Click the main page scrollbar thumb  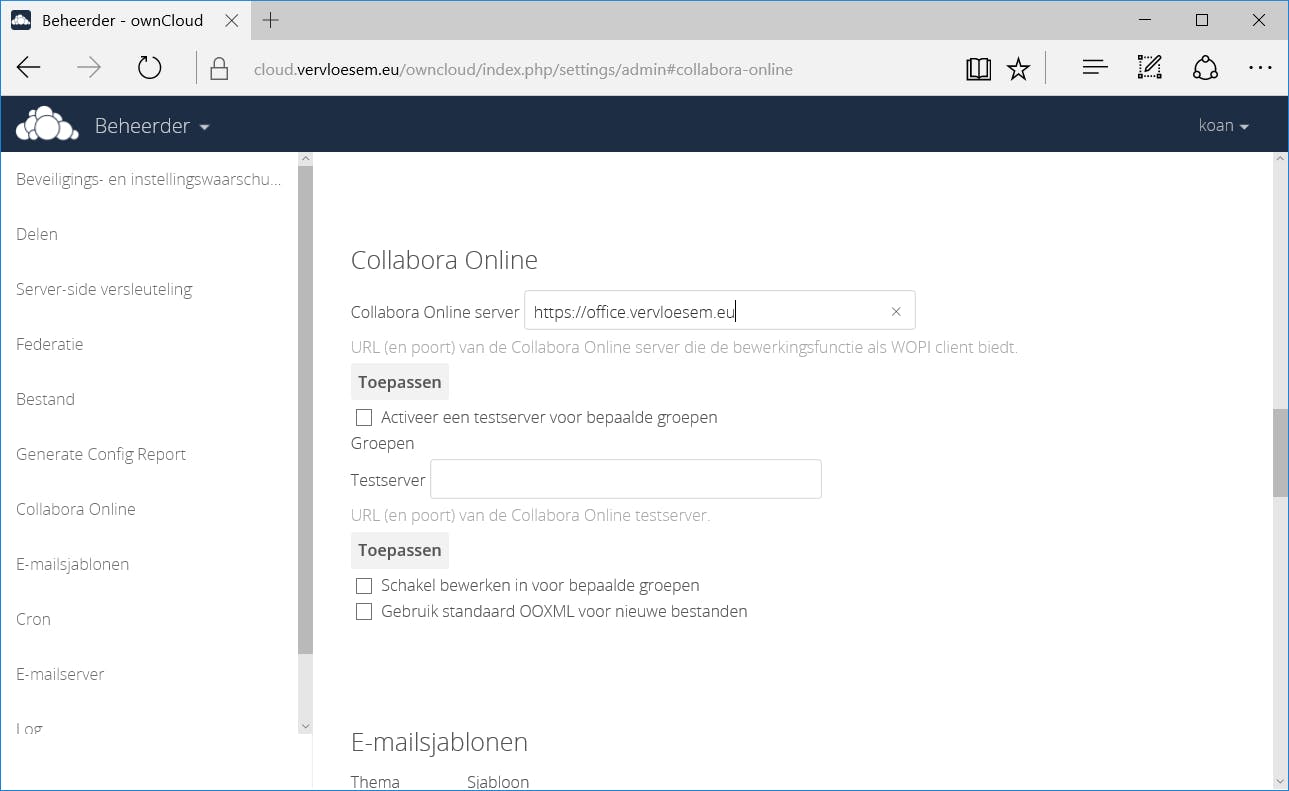point(1280,453)
